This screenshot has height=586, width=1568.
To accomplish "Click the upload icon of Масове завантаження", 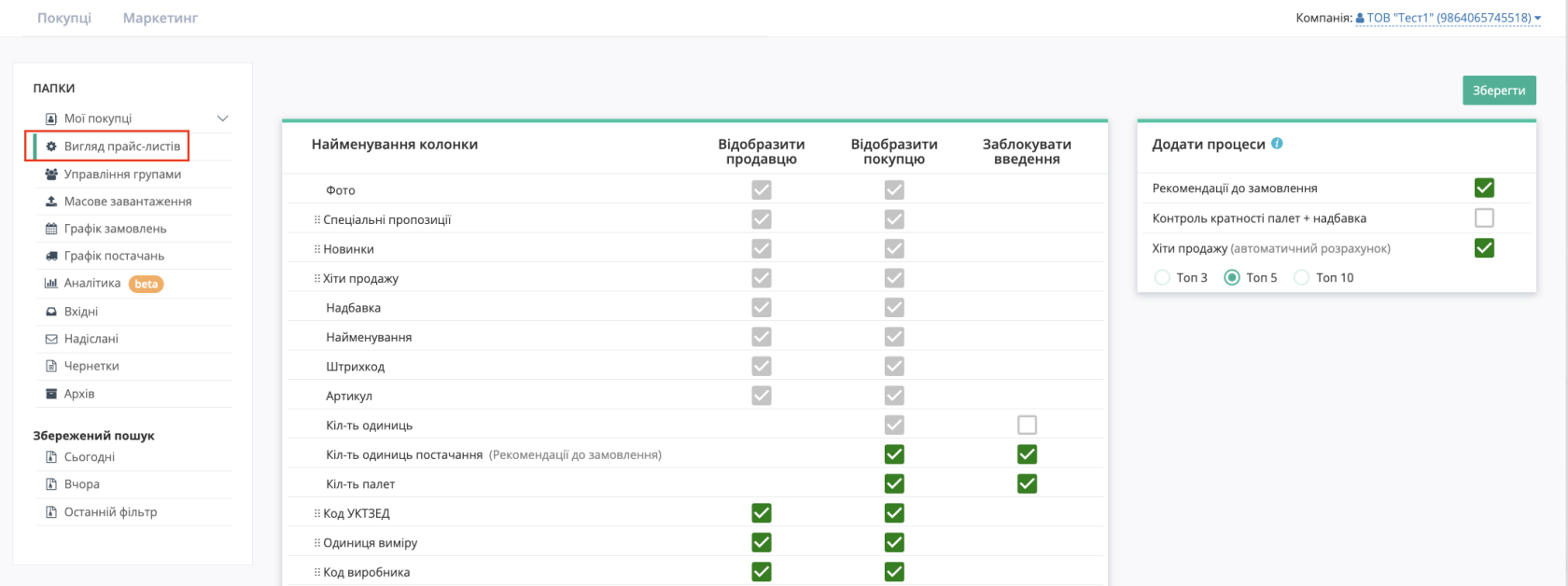I will click(x=51, y=202).
